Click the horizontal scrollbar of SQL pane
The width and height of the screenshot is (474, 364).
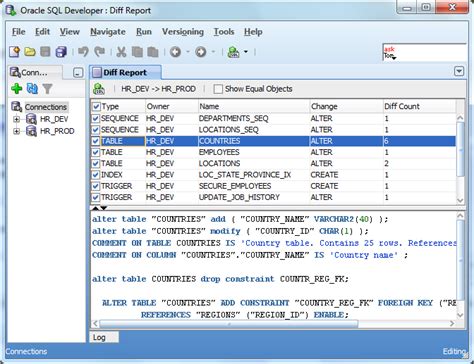(229, 323)
